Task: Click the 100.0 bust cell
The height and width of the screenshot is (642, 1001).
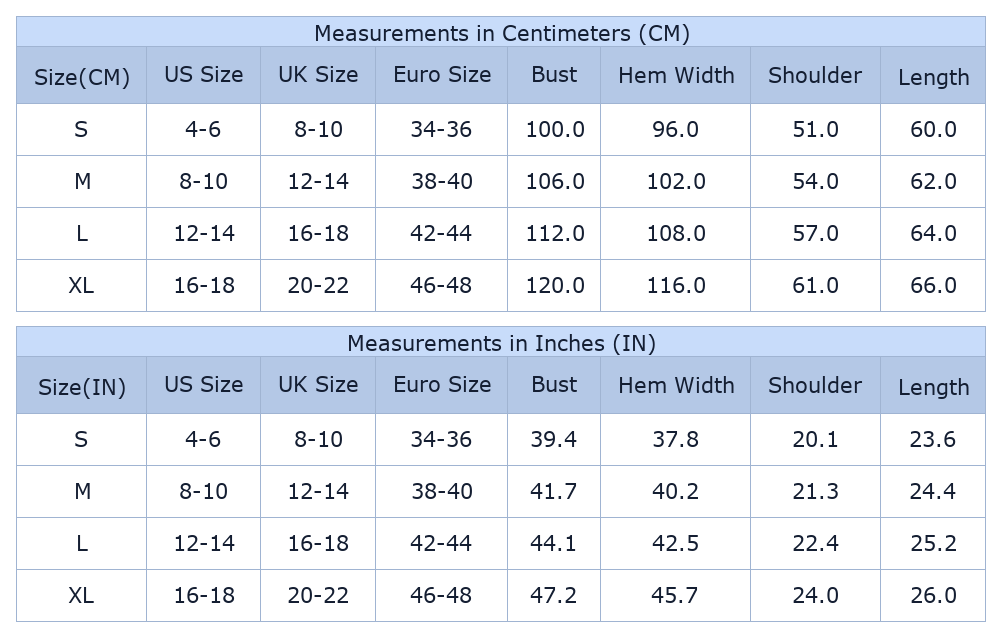Action: coord(555,129)
